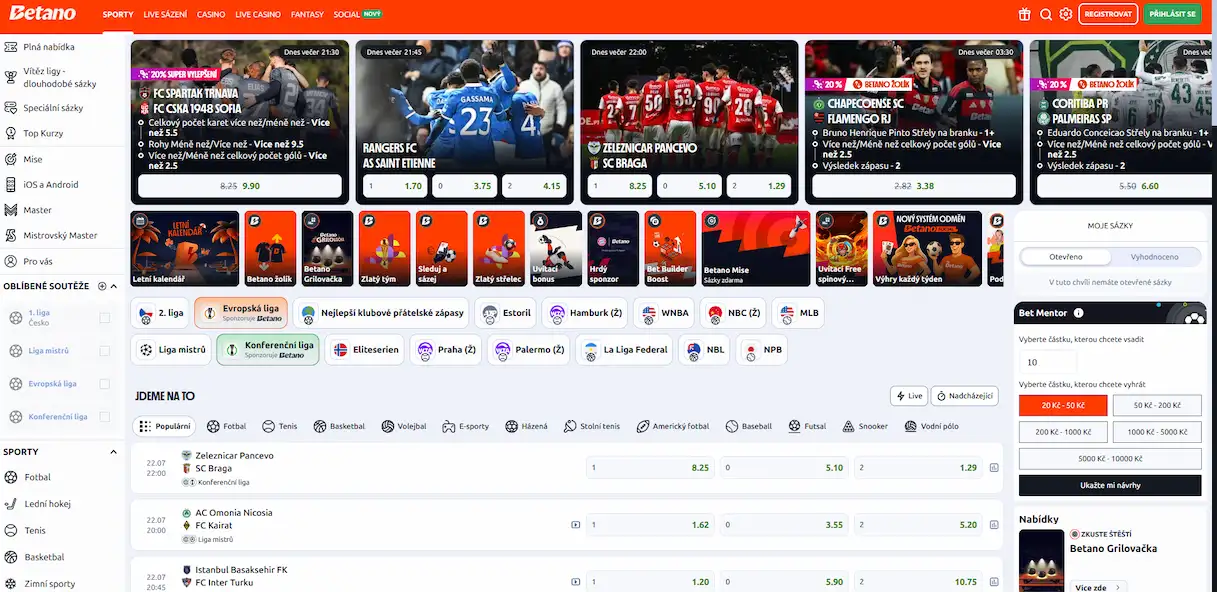Image resolution: width=1217 pixels, height=592 pixels.
Task: Add favorite competition with plus icon
Action: click(x=101, y=286)
